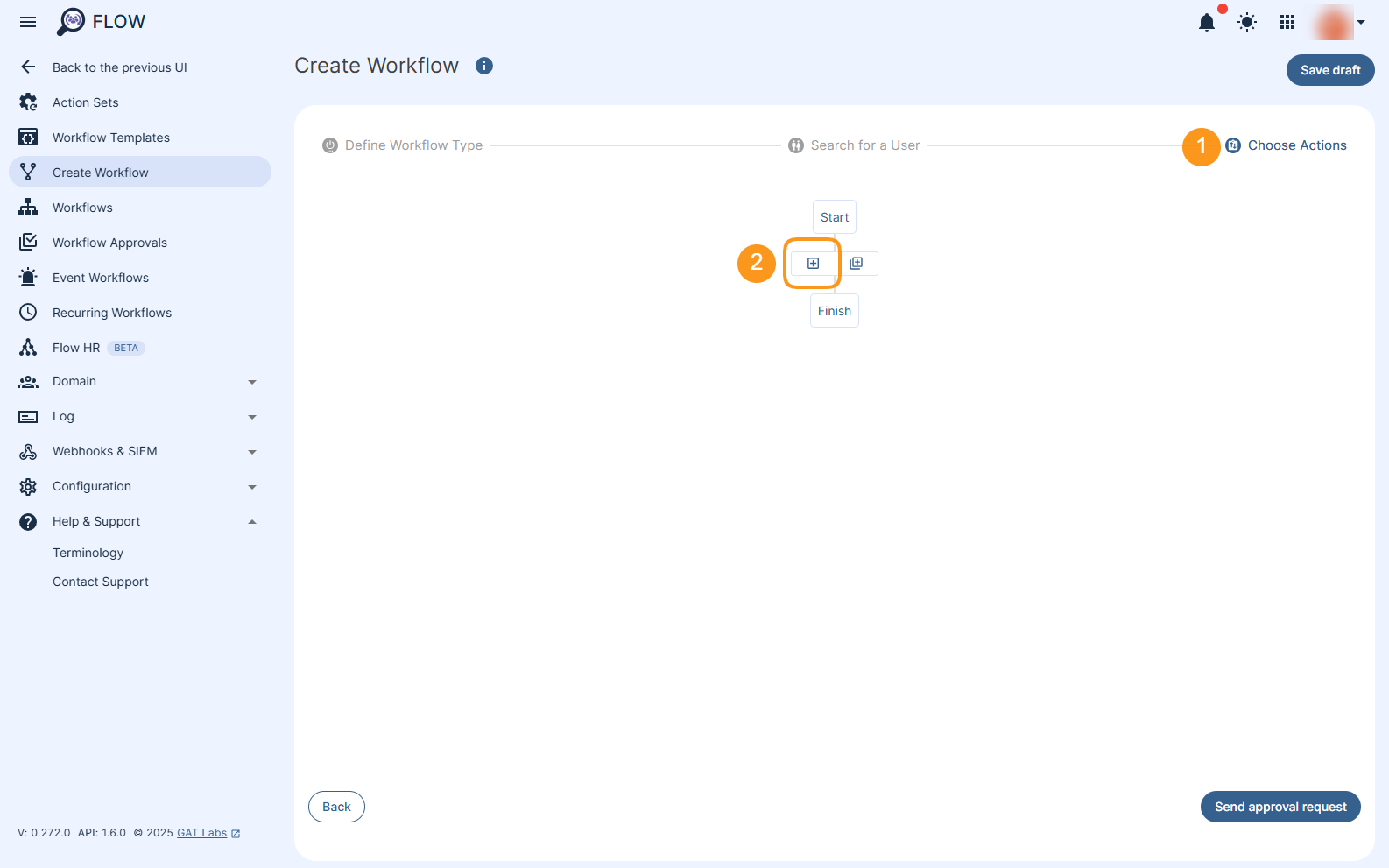Click the Finish node
This screenshot has height=868, width=1389.
[835, 311]
